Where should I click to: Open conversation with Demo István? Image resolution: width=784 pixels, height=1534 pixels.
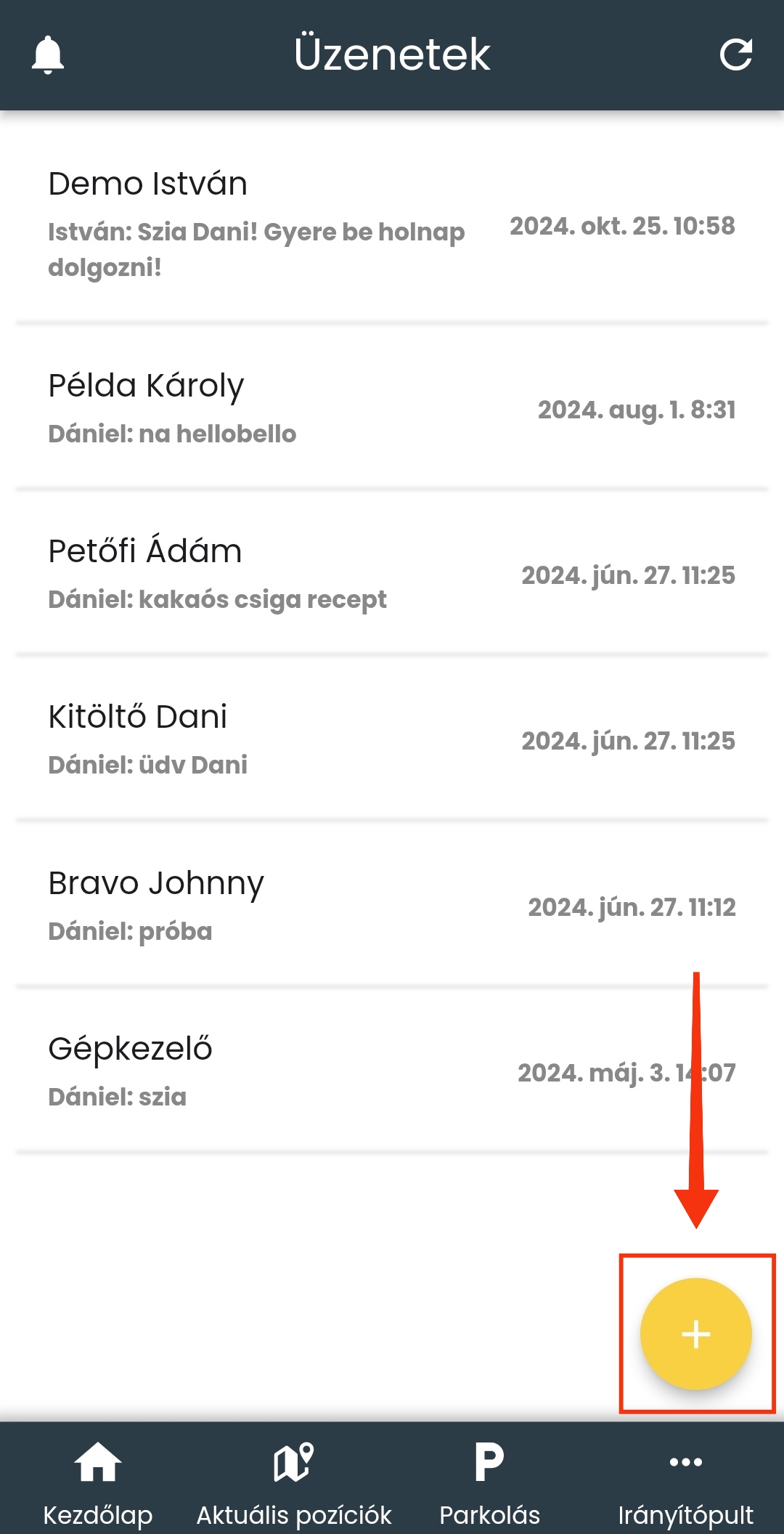[148, 184]
